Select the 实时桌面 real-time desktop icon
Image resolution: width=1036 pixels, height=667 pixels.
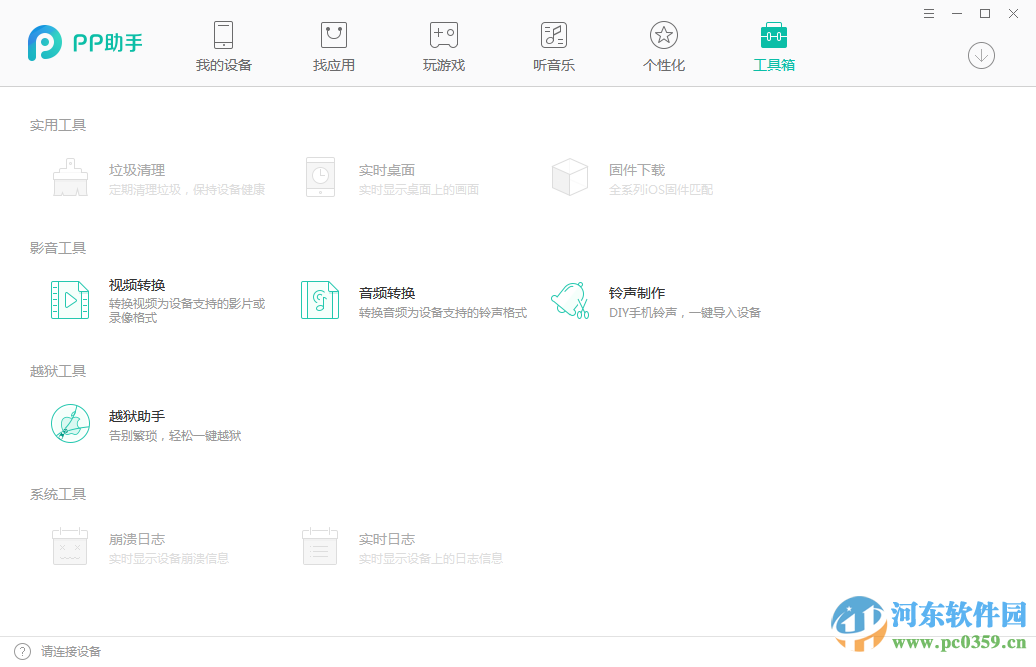coord(319,176)
